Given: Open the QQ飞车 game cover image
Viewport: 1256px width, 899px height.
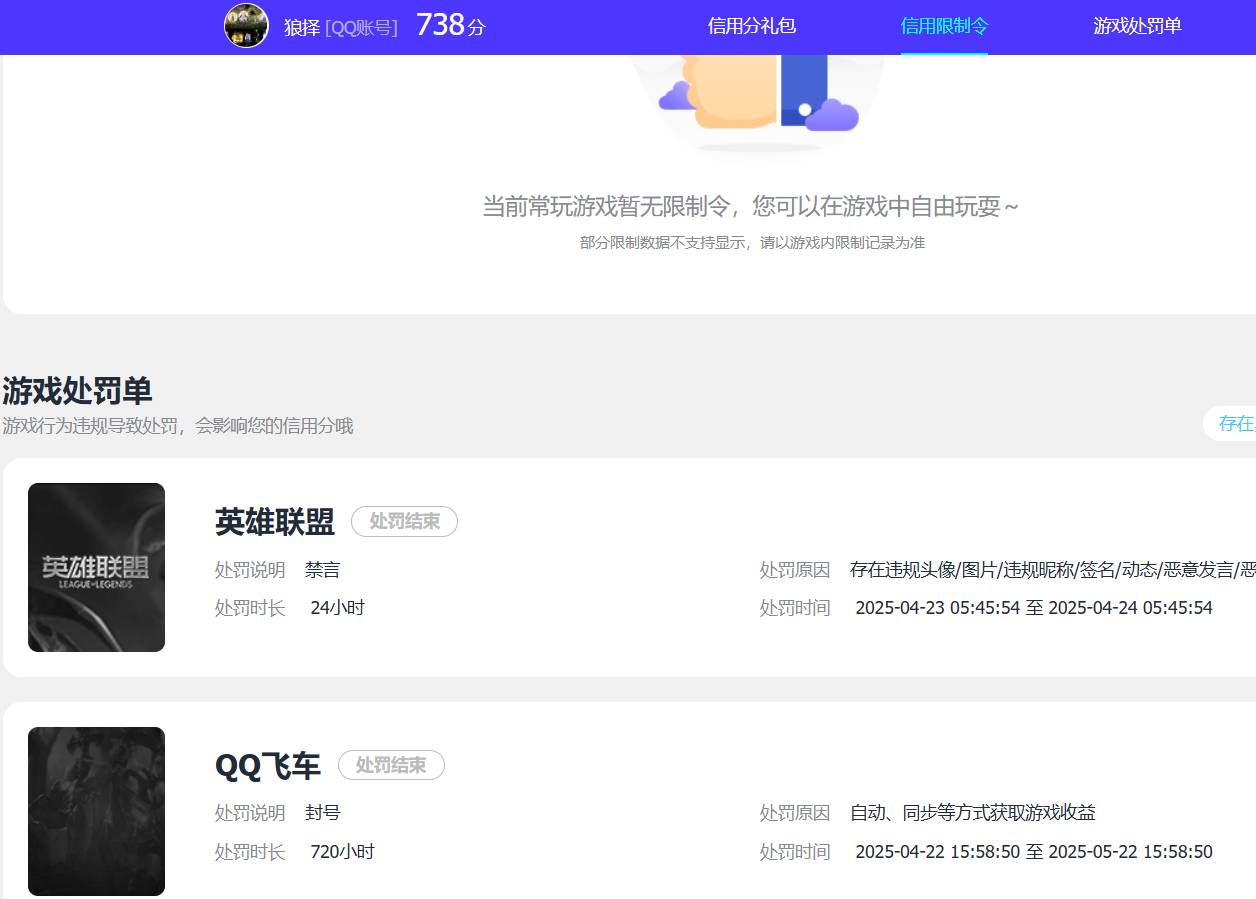Looking at the screenshot, I should (x=96, y=811).
